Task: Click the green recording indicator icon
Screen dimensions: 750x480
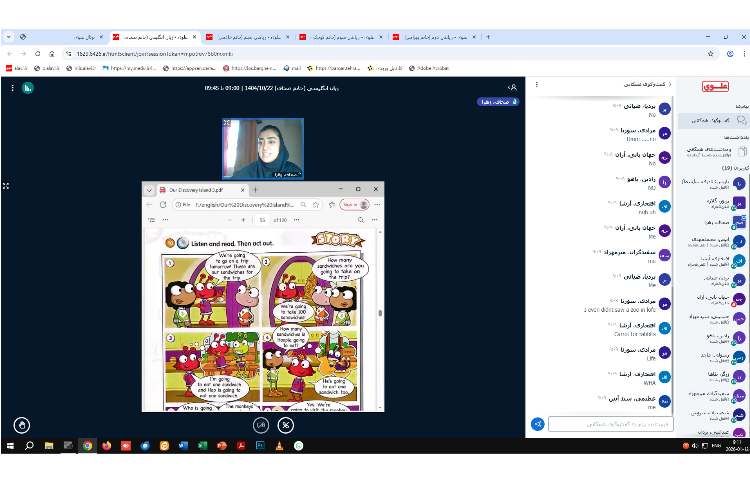Action: point(28,87)
